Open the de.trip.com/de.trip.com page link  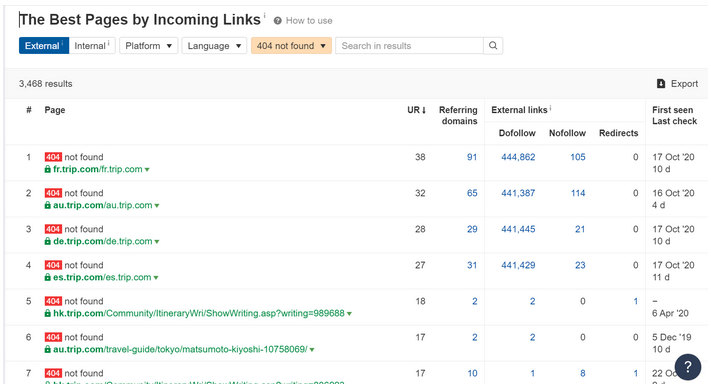102,241
